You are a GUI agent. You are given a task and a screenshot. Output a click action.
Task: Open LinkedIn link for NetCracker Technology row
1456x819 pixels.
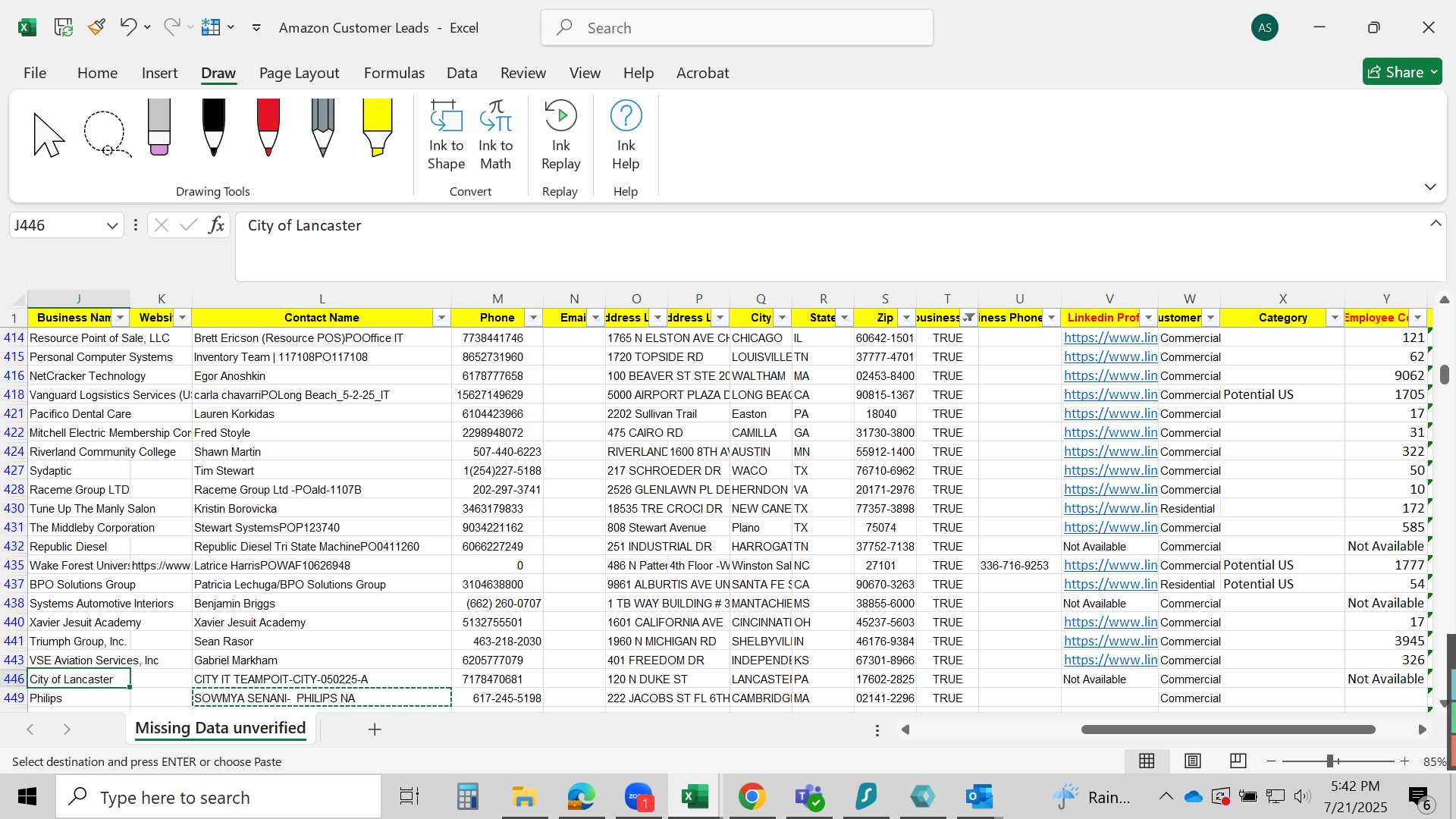[1110, 375]
